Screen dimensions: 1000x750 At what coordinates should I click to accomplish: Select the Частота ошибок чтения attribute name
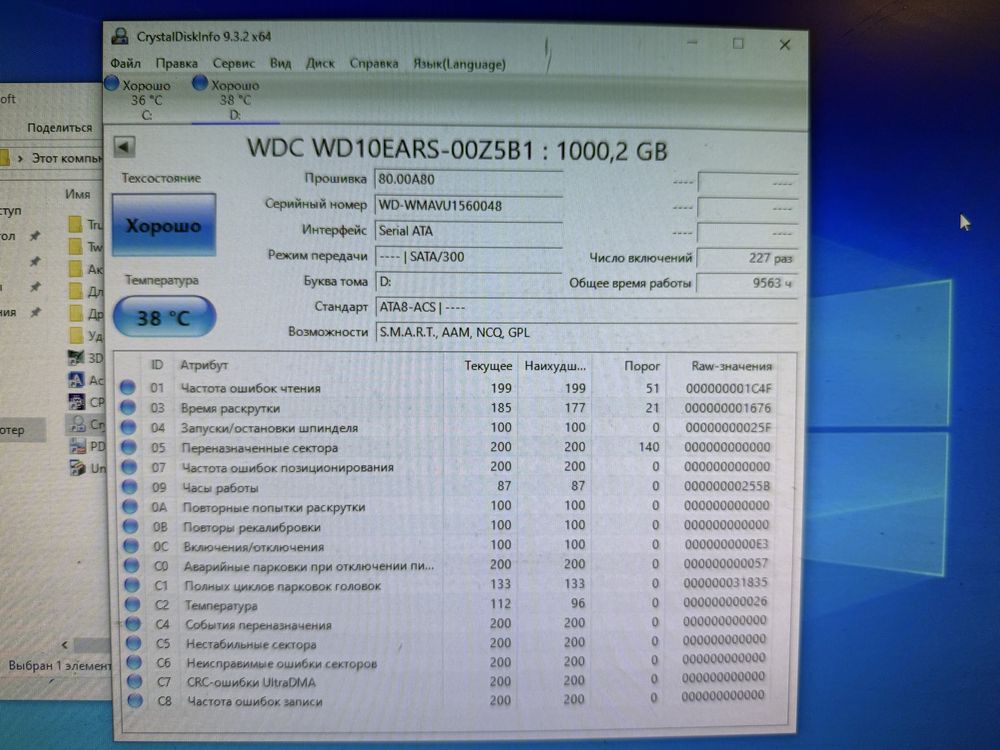(251, 388)
